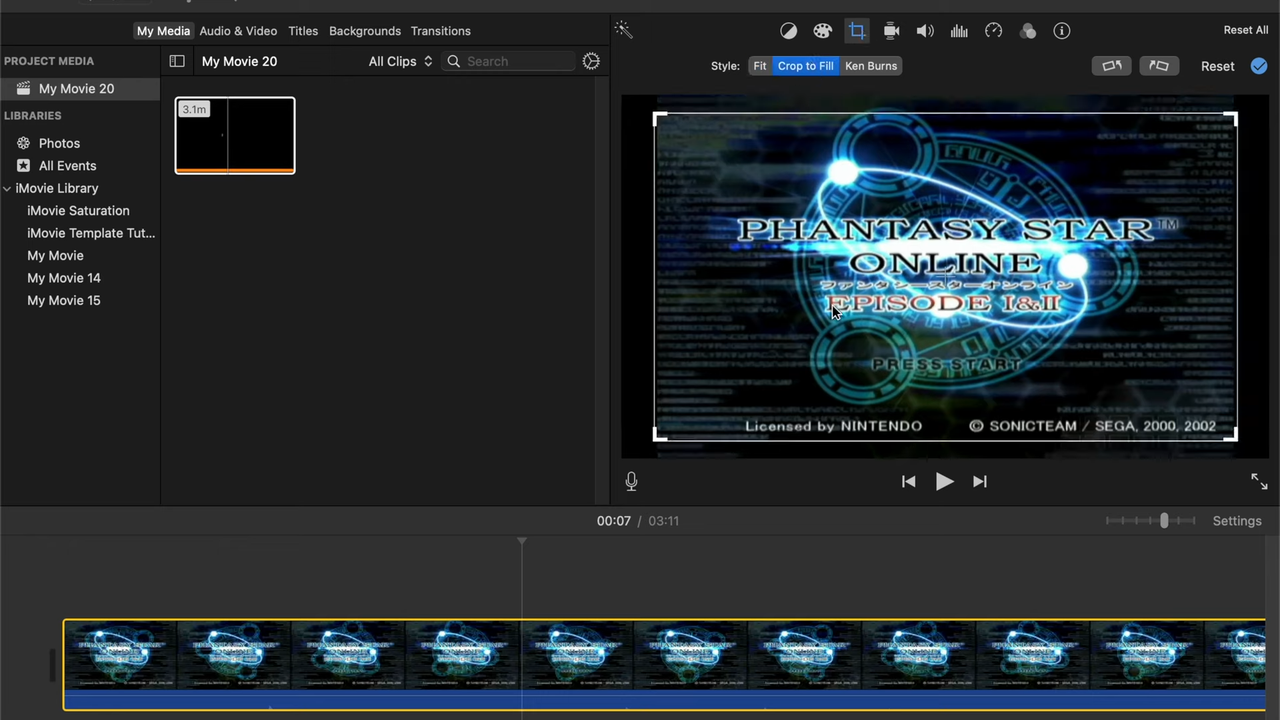Start recording a voiceover with the microphone icon
Viewport: 1280px width, 720px height.
pyautogui.click(x=631, y=481)
